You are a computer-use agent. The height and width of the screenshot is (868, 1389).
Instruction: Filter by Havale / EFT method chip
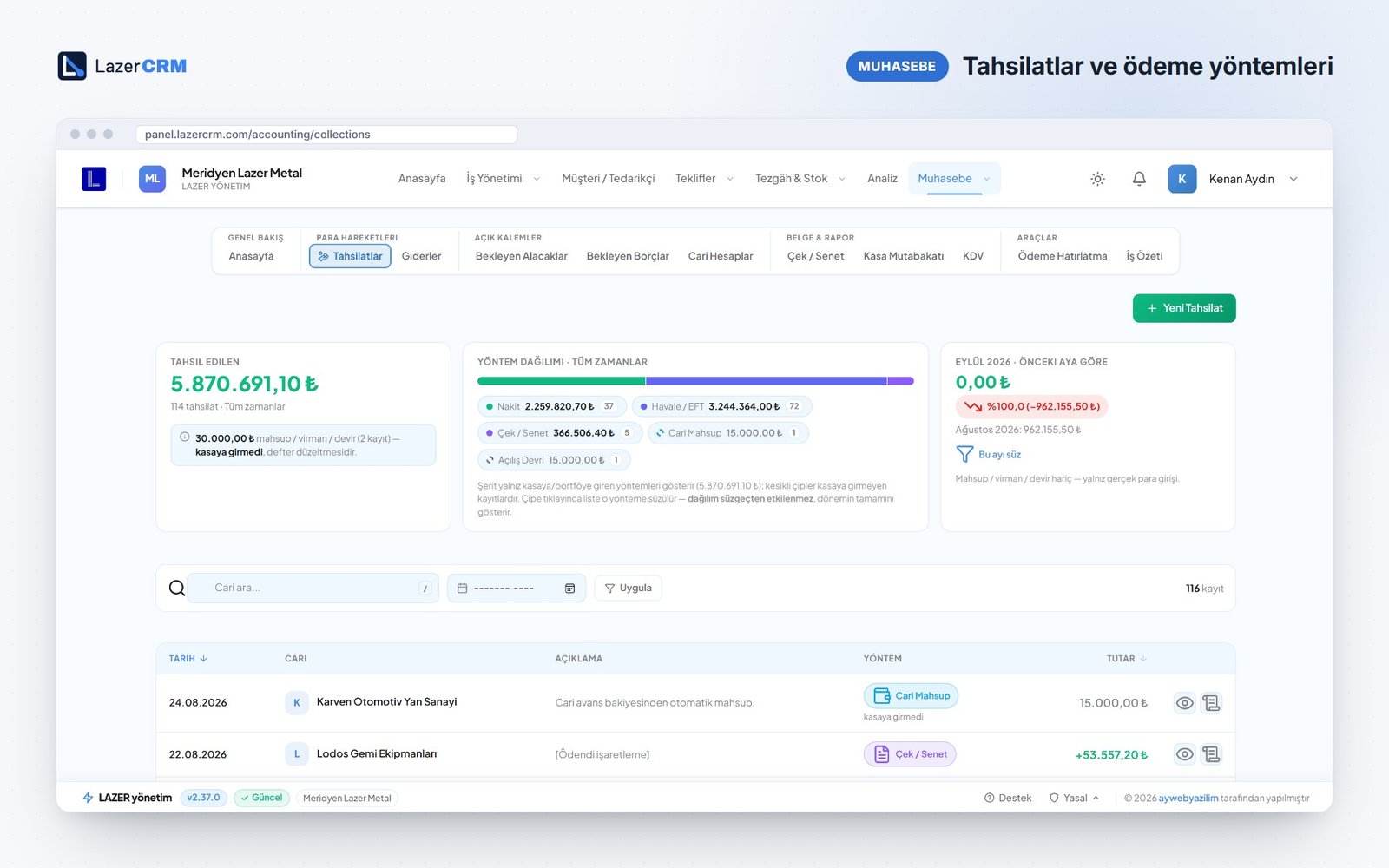coord(721,406)
